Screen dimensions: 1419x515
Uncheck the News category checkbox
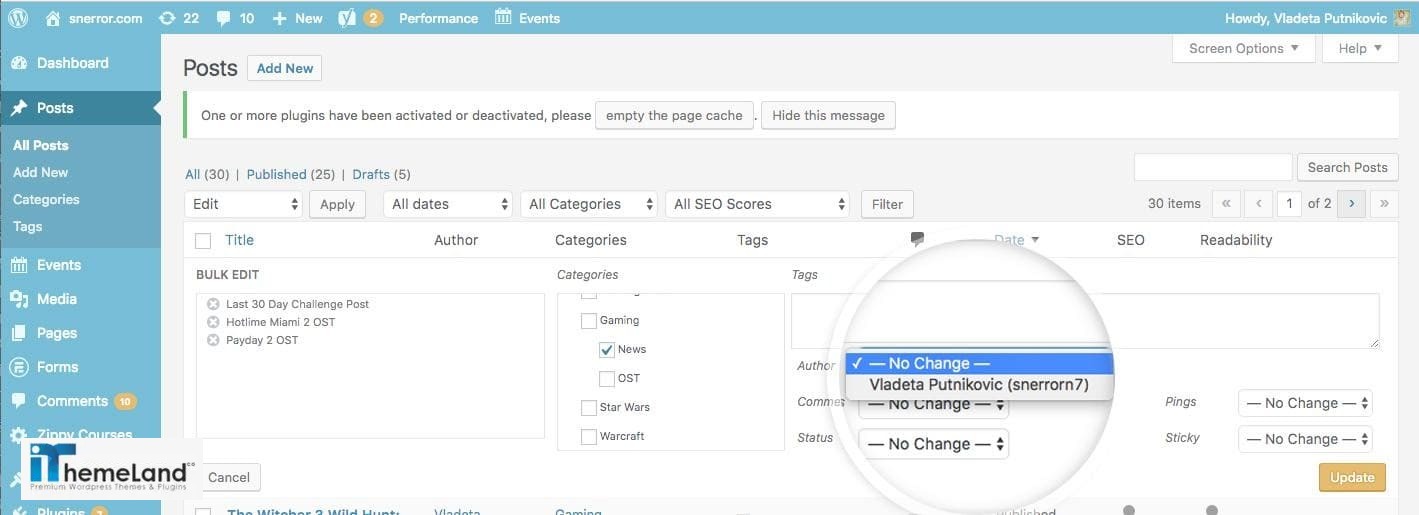607,350
